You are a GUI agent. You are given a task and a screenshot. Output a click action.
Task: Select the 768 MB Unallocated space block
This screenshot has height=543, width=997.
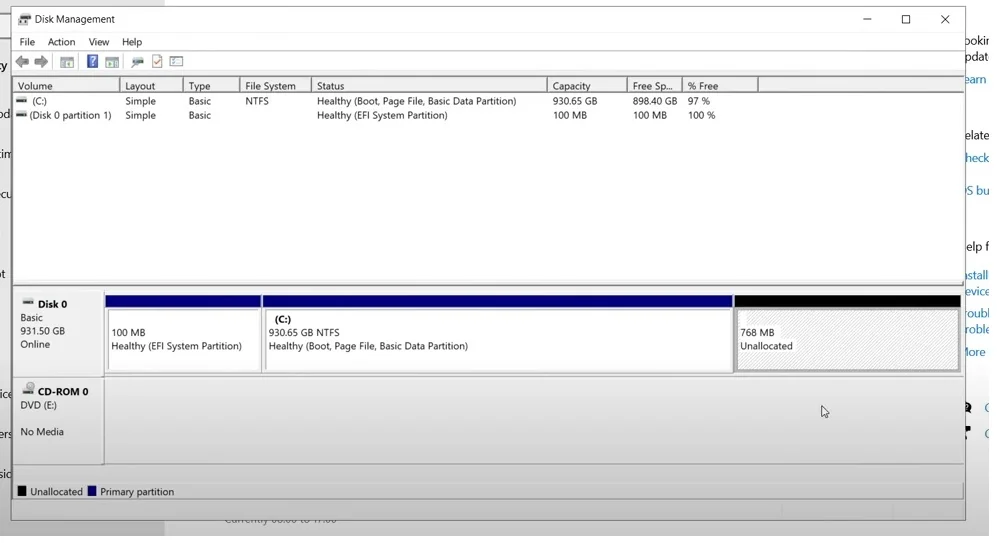847,334
